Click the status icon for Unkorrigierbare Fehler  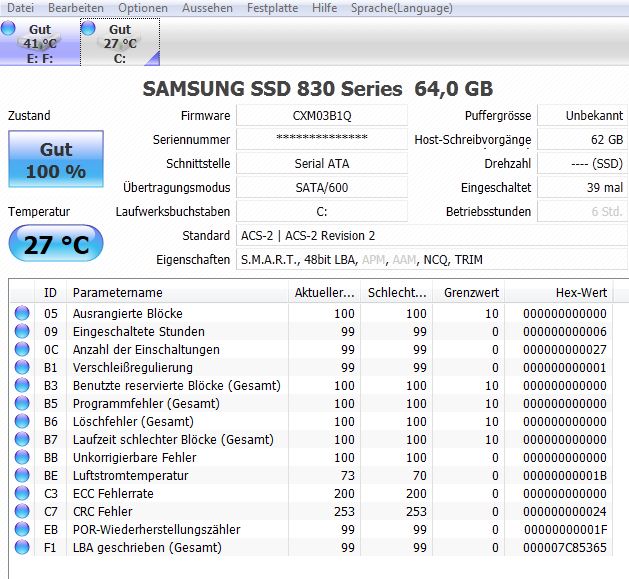coord(22,457)
